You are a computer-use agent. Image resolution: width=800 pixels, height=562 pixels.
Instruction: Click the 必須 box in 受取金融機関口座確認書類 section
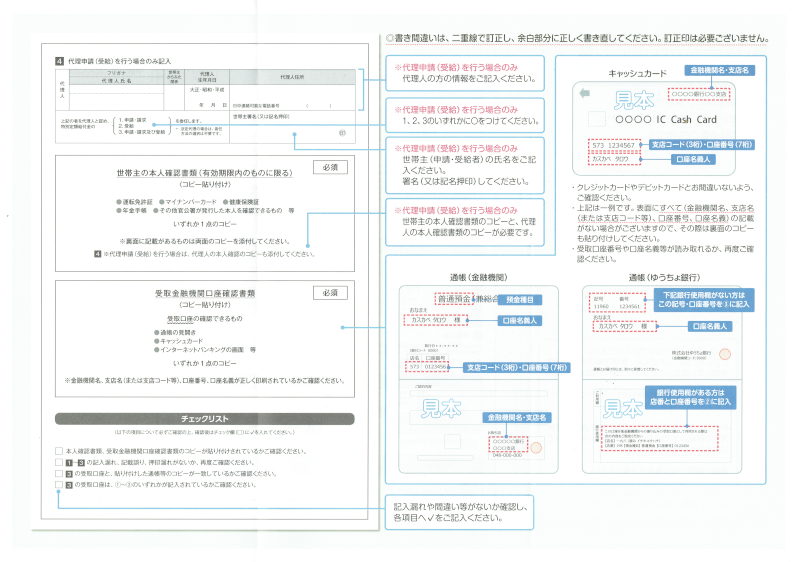[x=330, y=293]
